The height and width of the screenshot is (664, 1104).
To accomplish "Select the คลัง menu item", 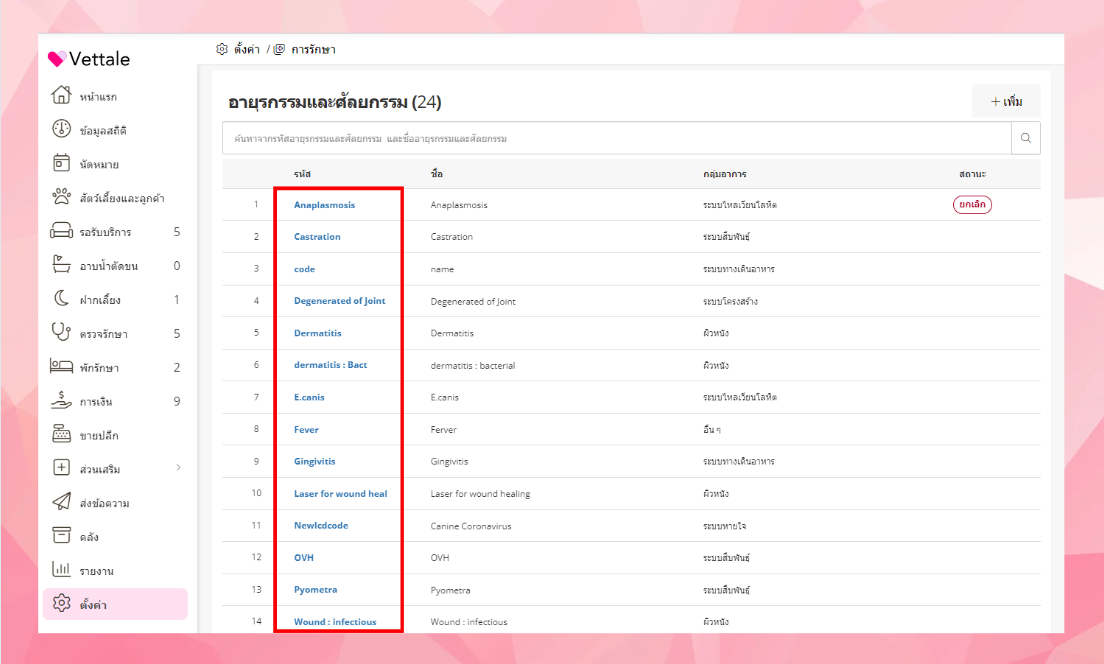I will click(89, 536).
